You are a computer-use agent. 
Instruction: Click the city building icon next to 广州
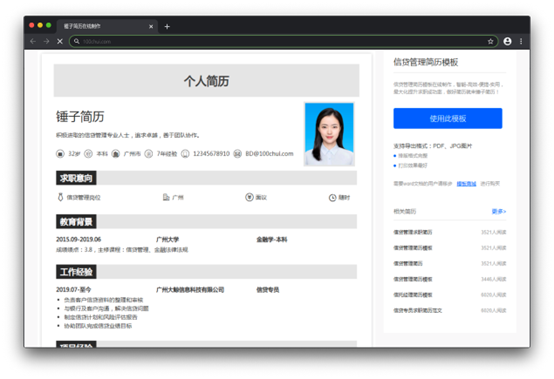tap(166, 197)
